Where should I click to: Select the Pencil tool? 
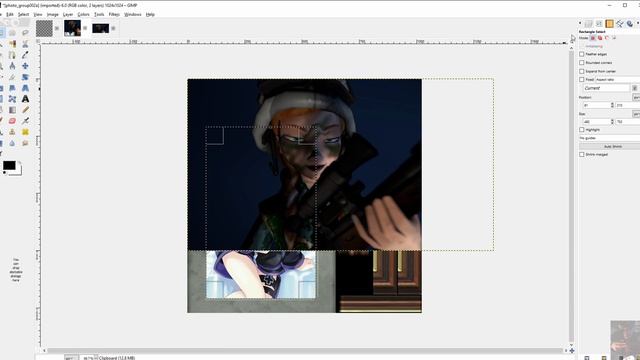coord(25,110)
